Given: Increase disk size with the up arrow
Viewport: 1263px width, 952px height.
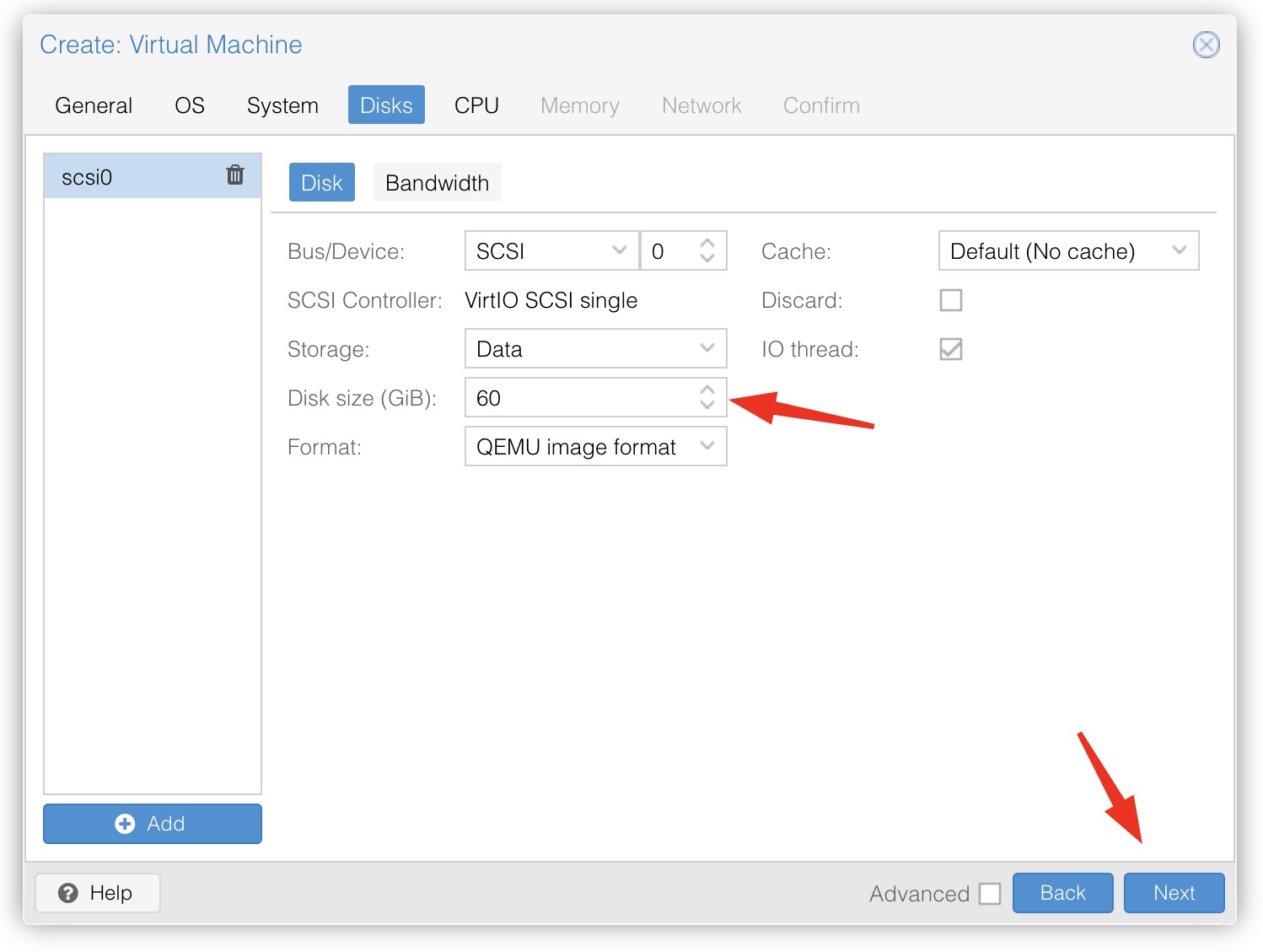Looking at the screenshot, I should click(707, 390).
